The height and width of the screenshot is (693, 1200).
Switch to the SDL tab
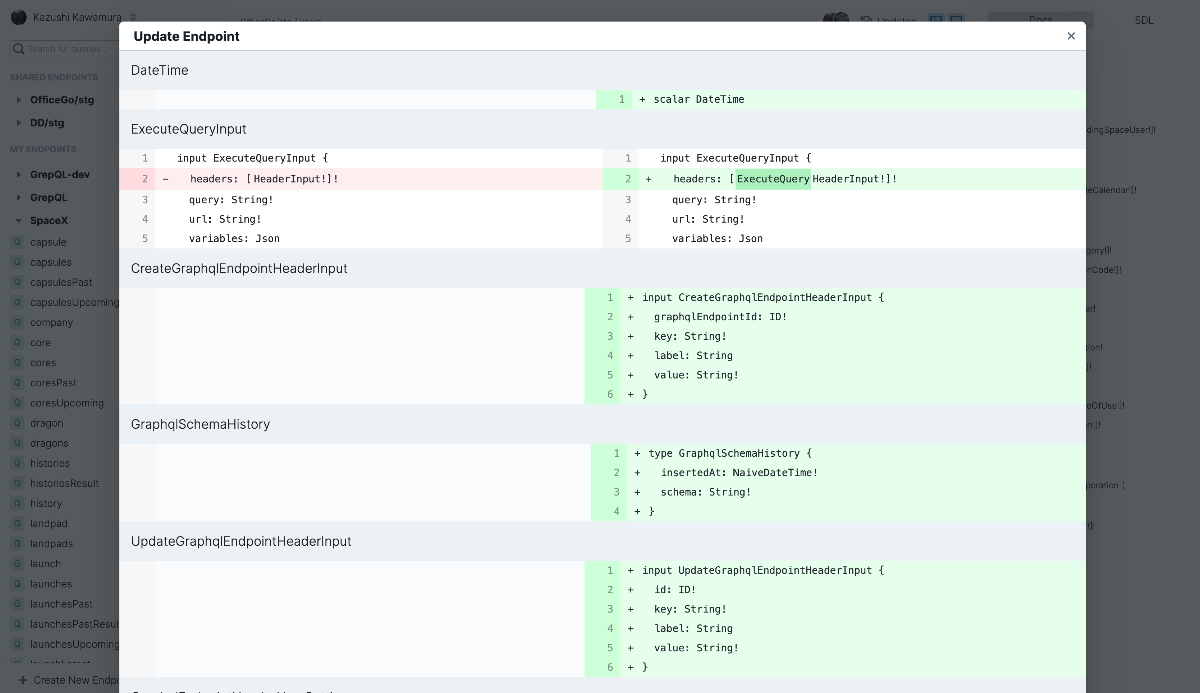point(1144,20)
